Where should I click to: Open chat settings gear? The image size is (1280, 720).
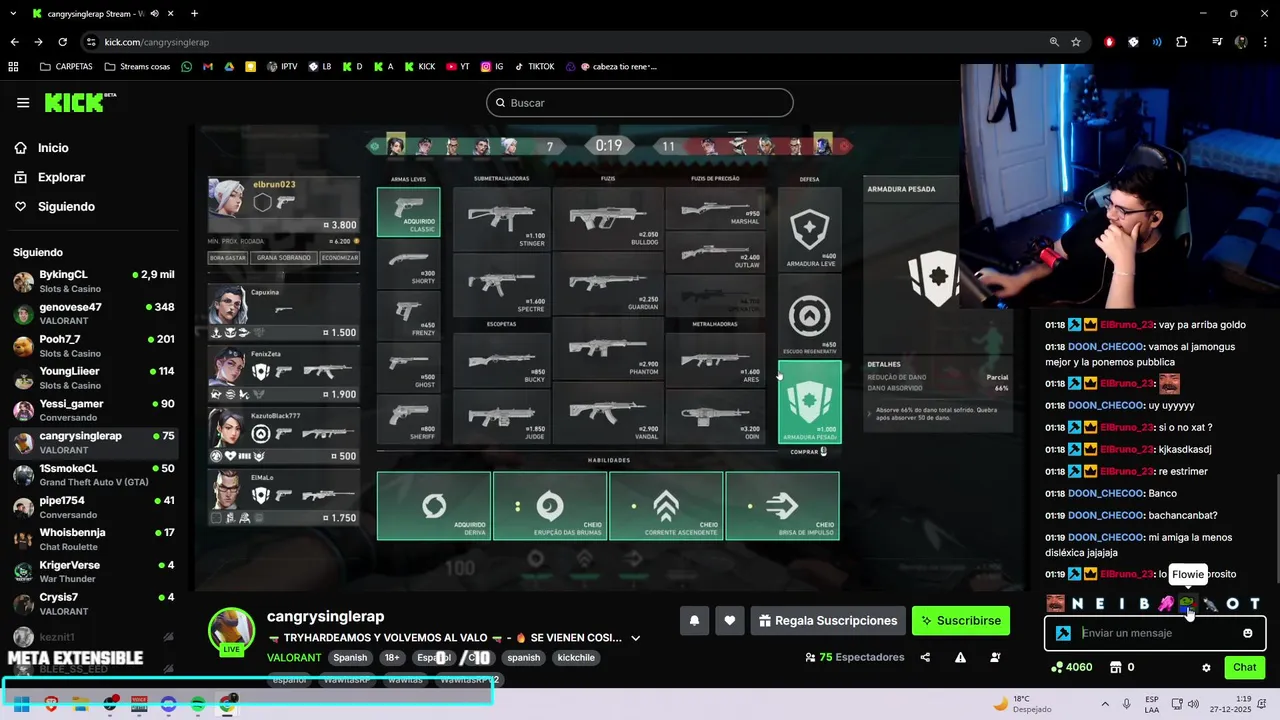point(1206,668)
